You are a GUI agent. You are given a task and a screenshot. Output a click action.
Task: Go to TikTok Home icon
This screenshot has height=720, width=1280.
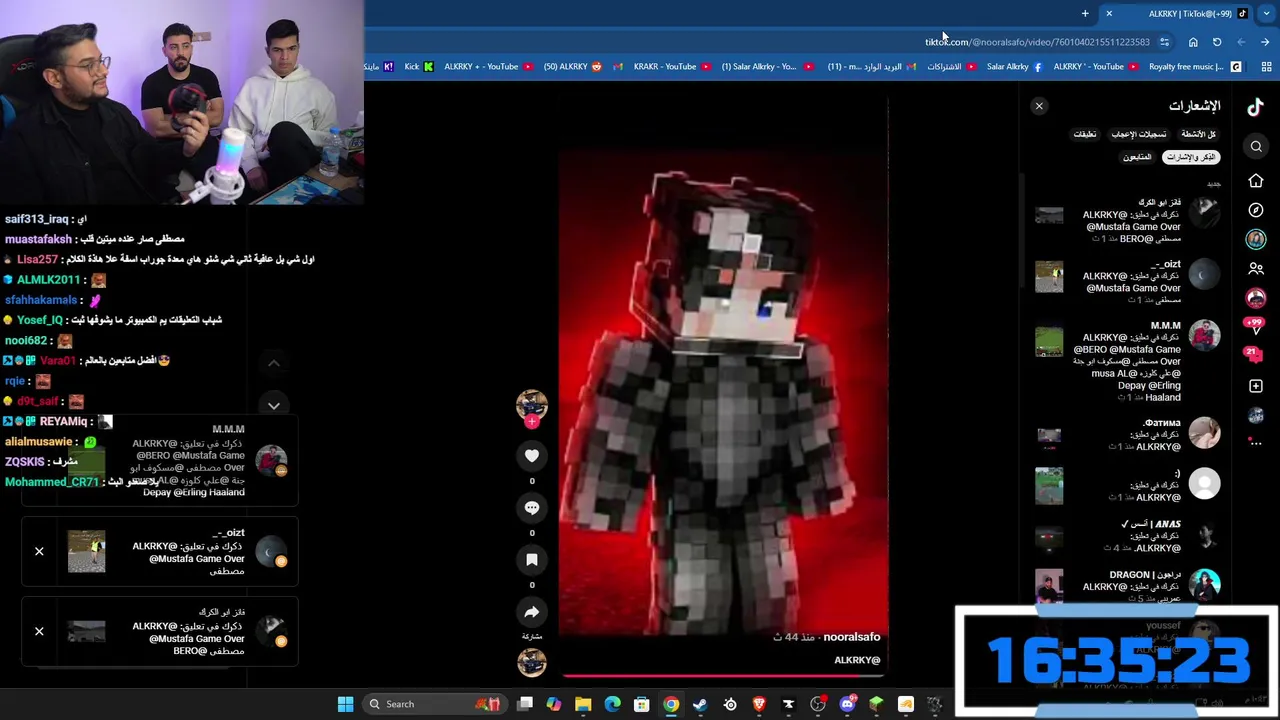(x=1256, y=181)
